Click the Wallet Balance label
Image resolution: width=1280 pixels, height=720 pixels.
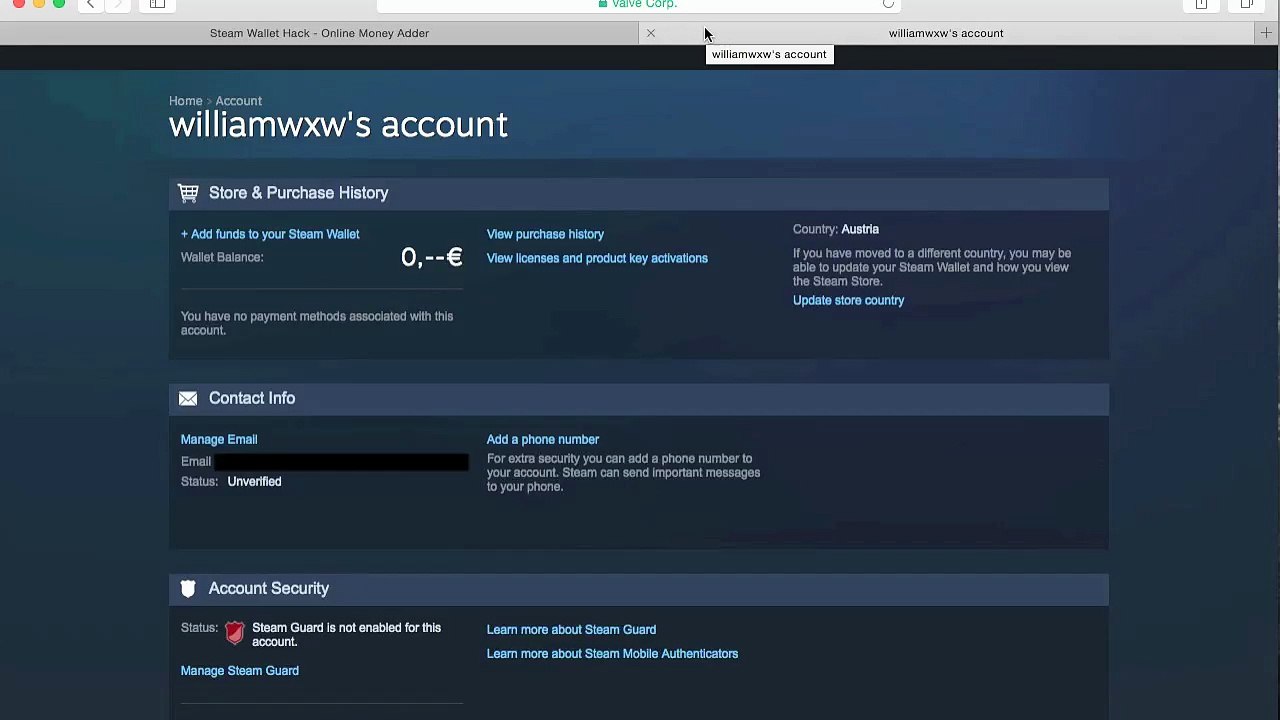coord(222,257)
